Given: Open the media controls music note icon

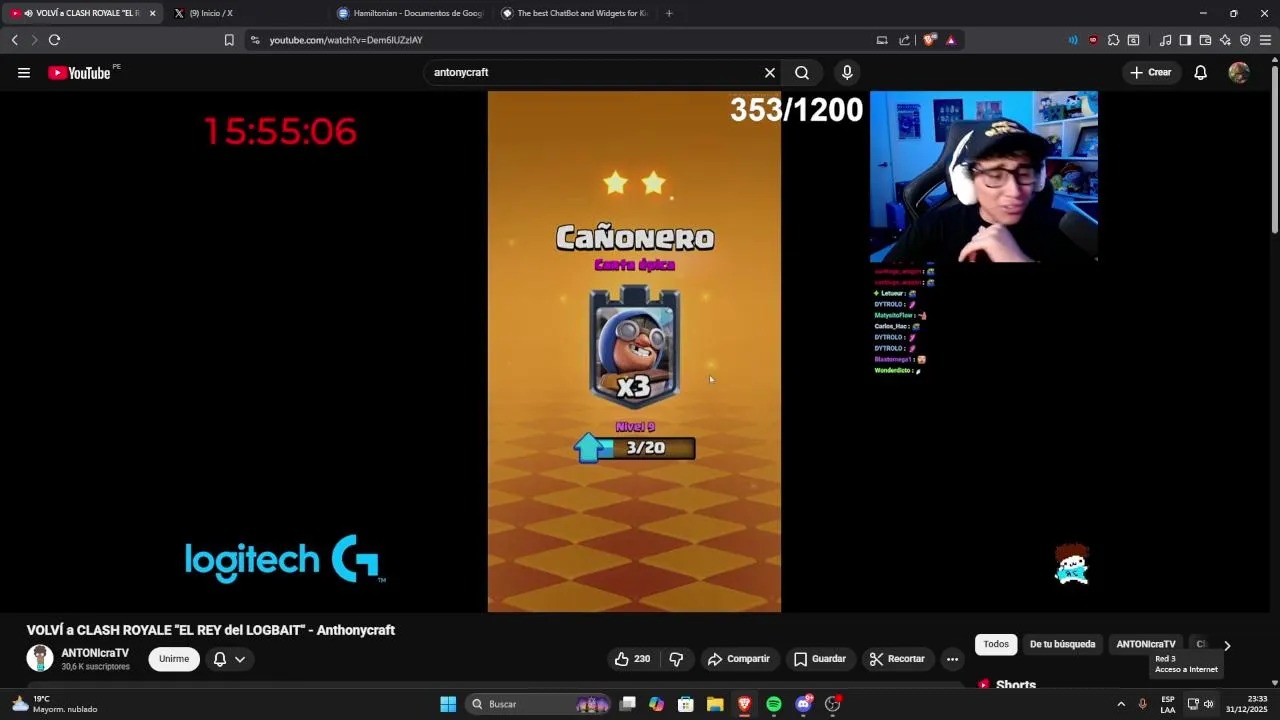Looking at the screenshot, I should tap(1165, 40).
